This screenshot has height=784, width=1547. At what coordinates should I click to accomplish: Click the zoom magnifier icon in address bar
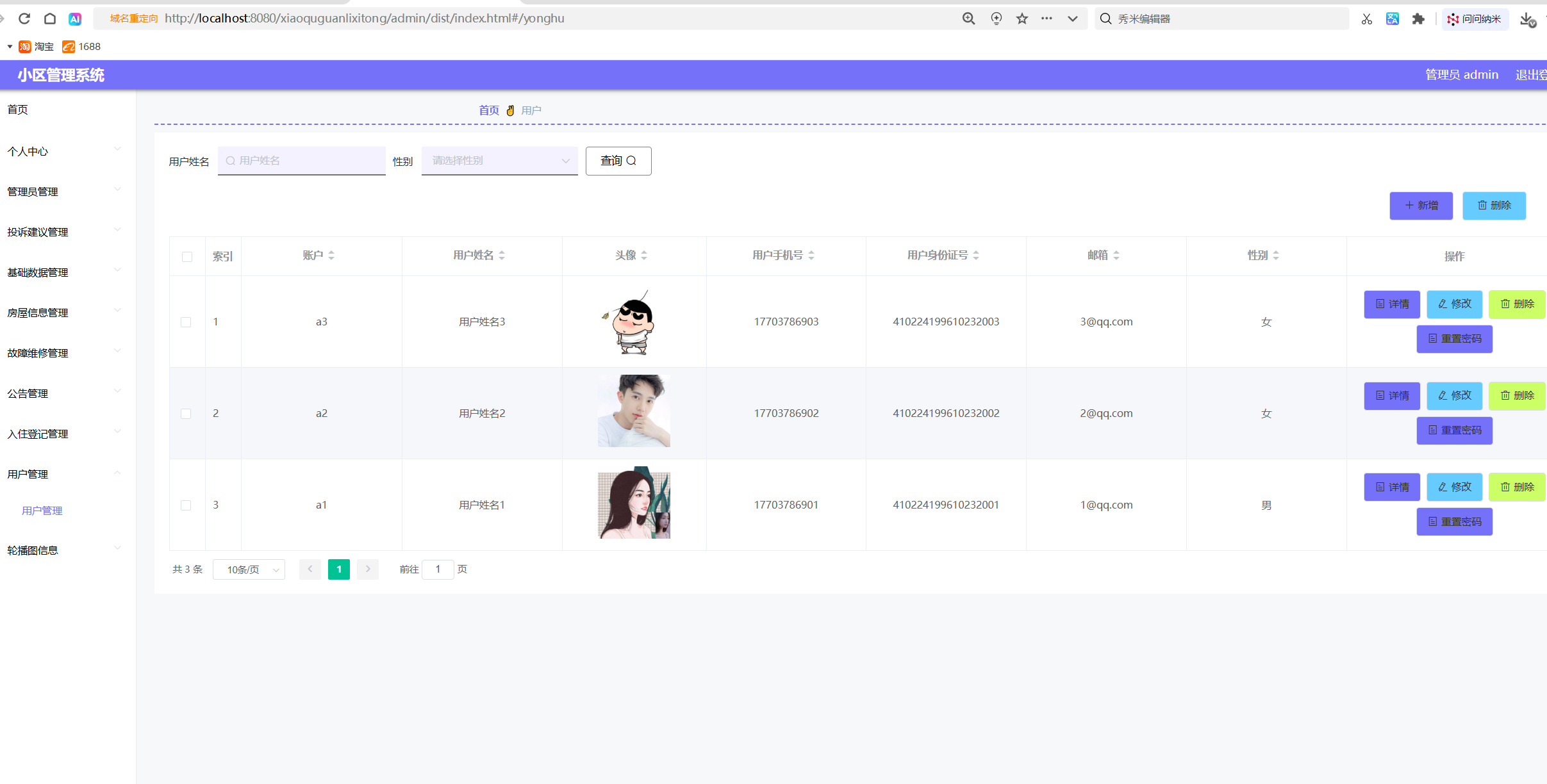click(969, 19)
